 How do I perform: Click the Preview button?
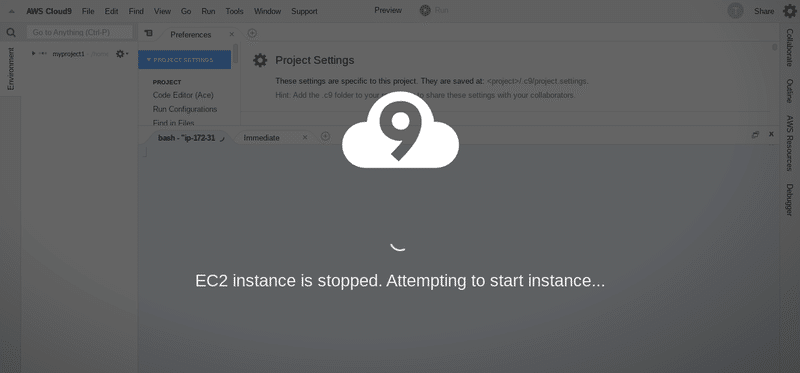coord(388,10)
